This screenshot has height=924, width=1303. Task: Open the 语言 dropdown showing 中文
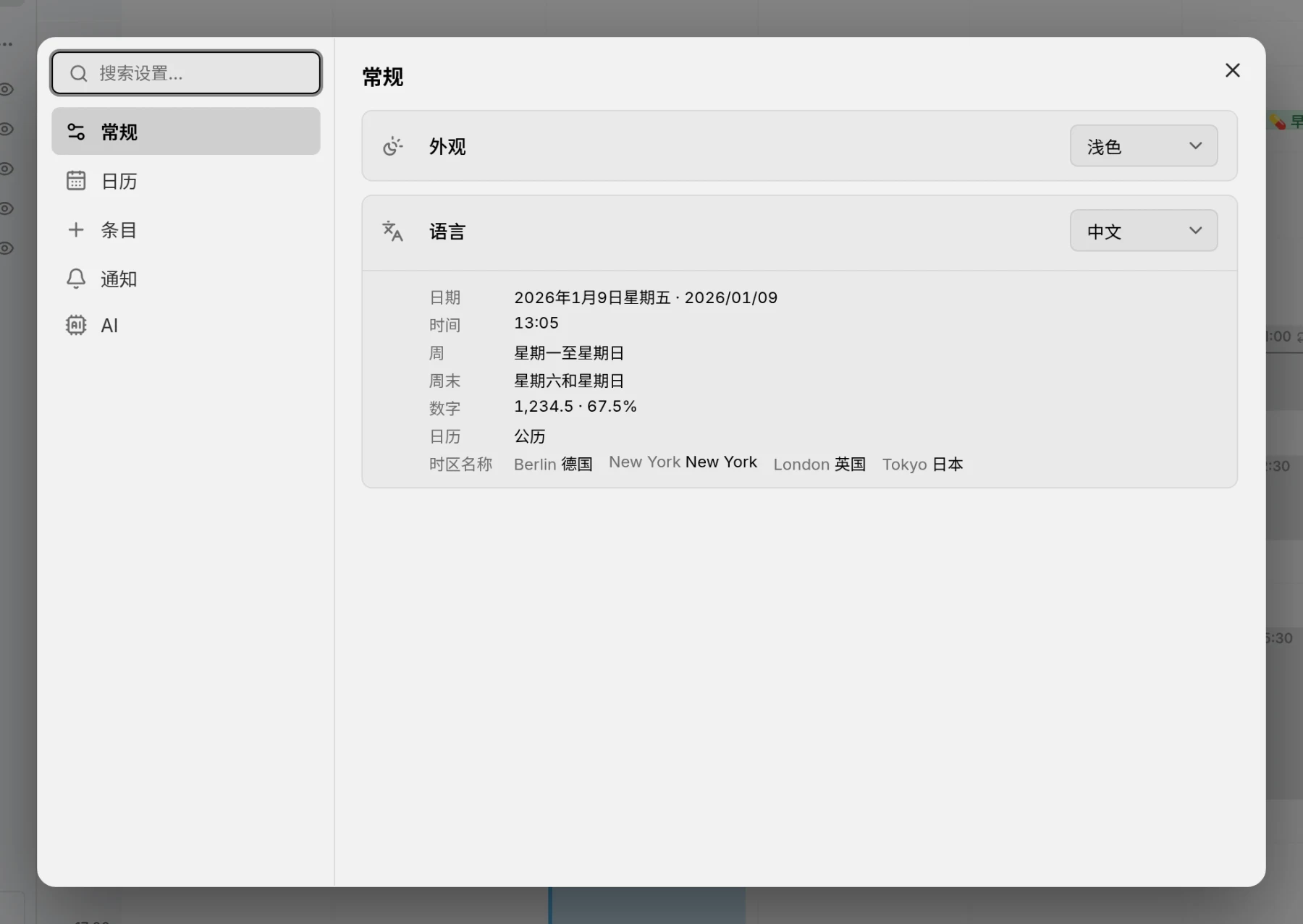point(1144,231)
